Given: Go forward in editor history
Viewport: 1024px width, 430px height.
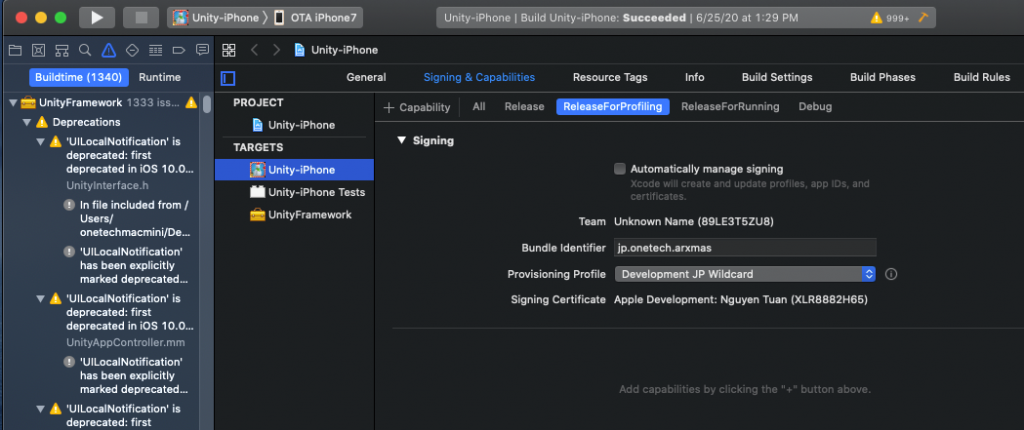Looking at the screenshot, I should [276, 50].
